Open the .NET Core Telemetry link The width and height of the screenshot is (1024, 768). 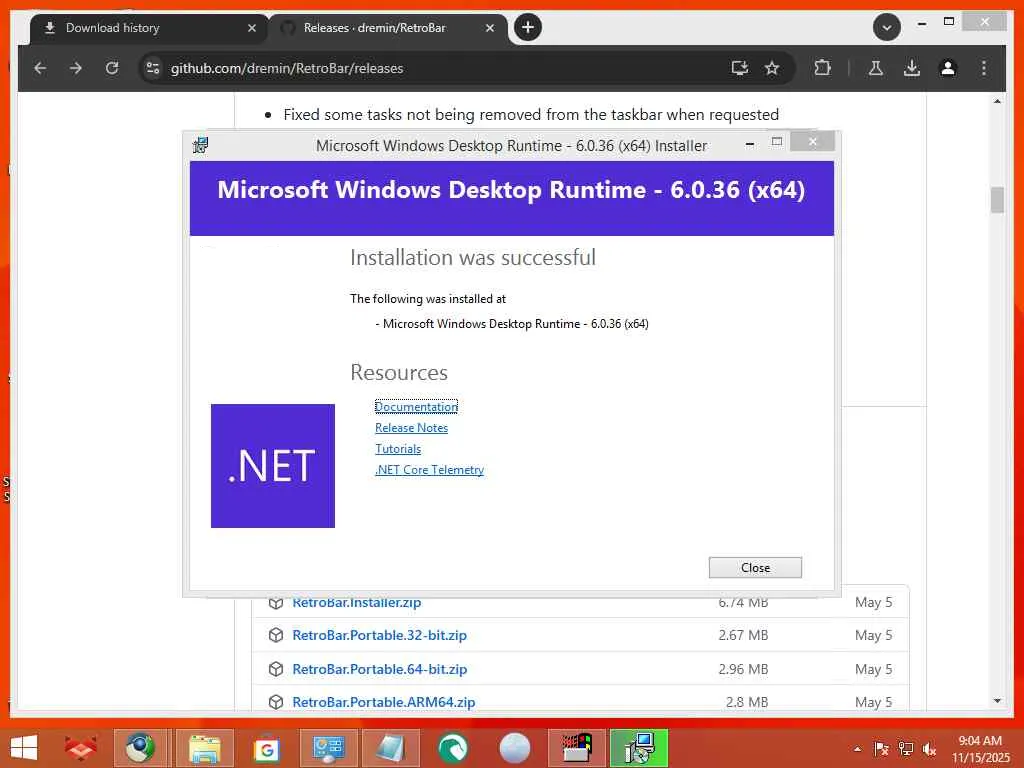point(429,470)
